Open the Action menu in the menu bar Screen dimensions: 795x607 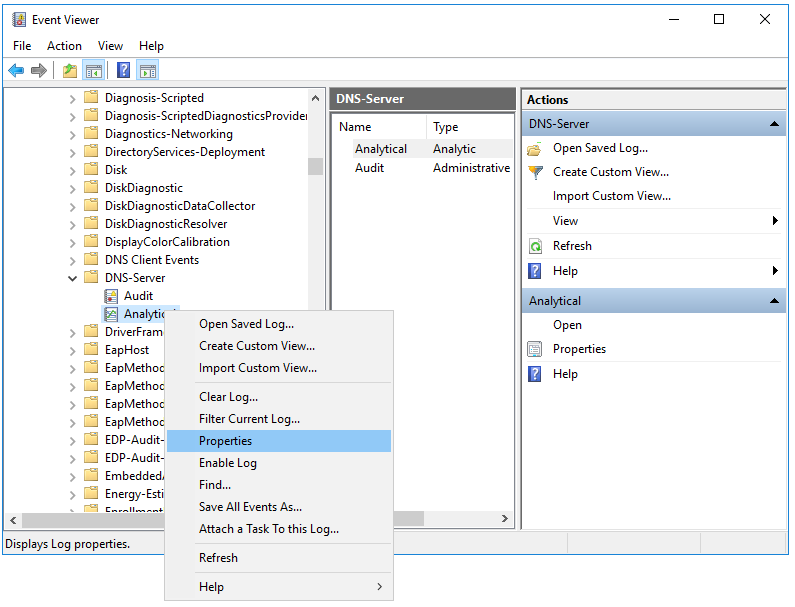(x=64, y=46)
